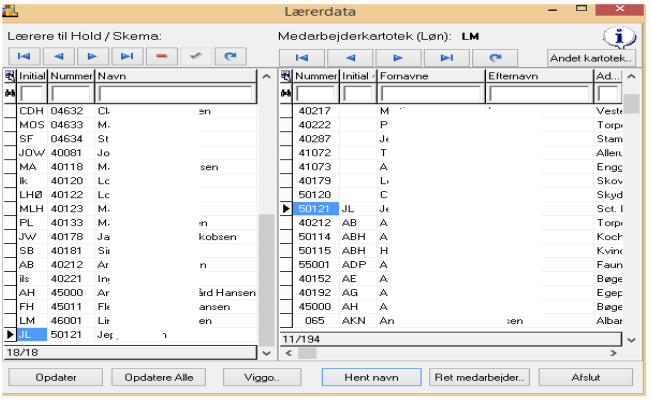Open Andet kartotek dialog
Screen dimensions: 651x404
591,58
